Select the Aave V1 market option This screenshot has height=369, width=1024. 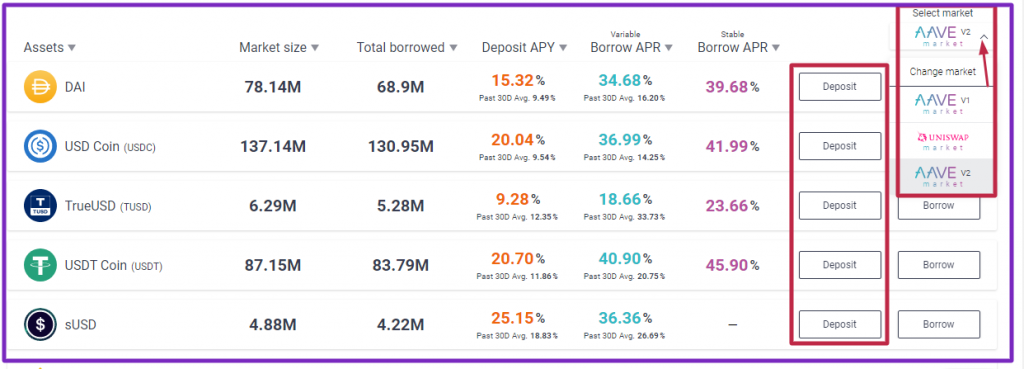point(942,104)
